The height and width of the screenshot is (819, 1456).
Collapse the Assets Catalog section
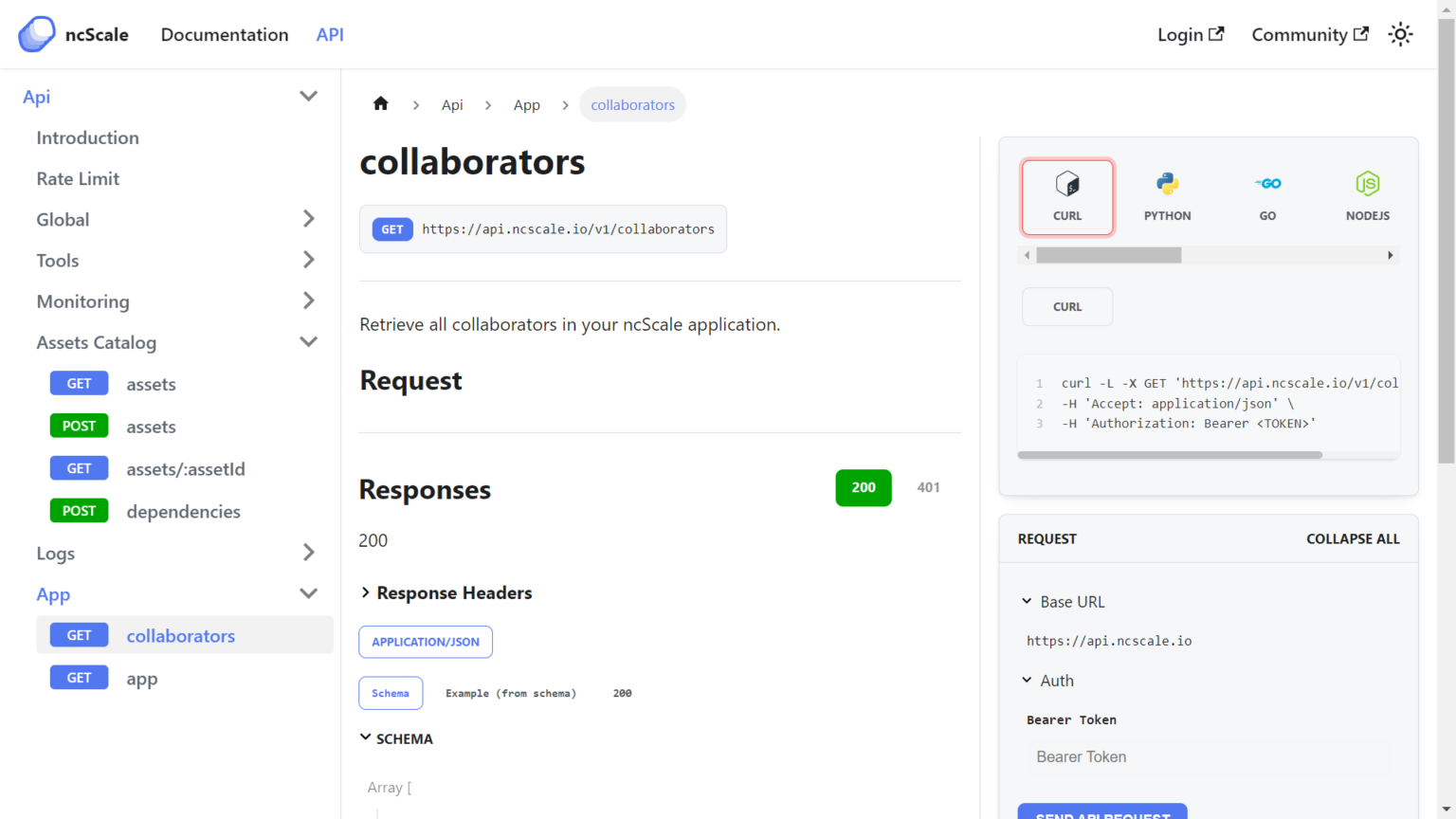tap(308, 342)
